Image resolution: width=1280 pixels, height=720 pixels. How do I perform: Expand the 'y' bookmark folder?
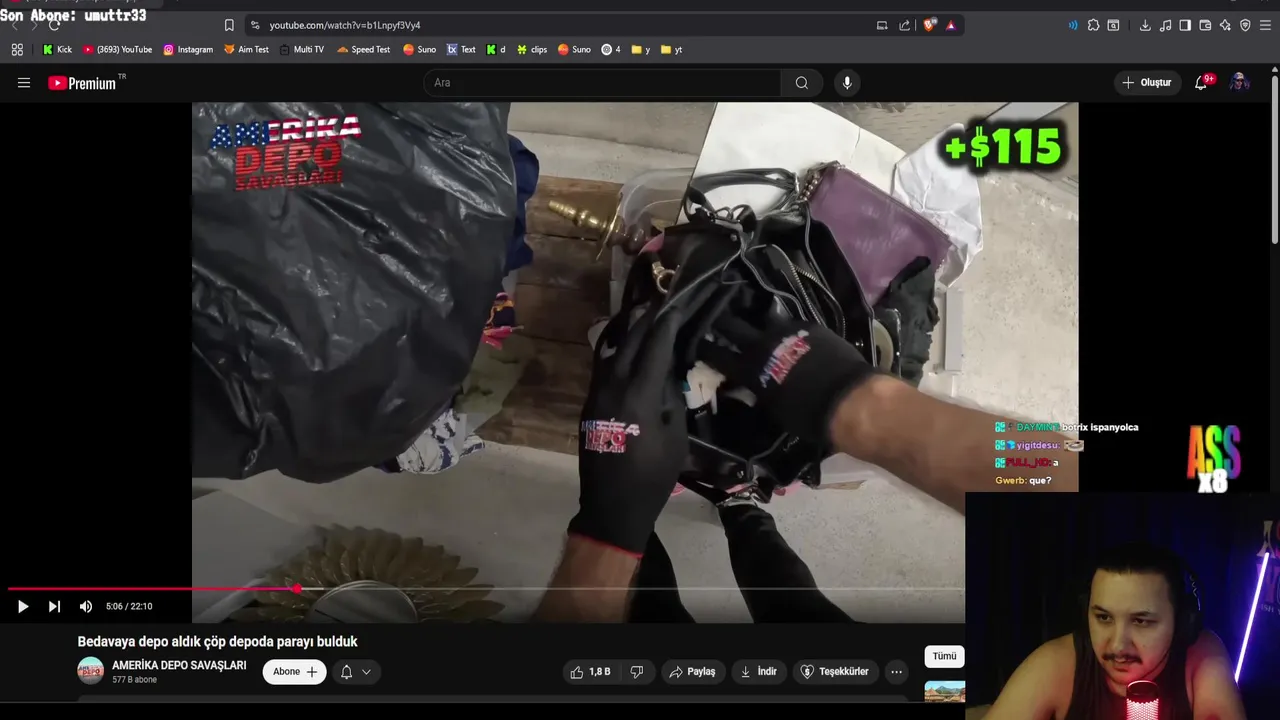[x=640, y=49]
